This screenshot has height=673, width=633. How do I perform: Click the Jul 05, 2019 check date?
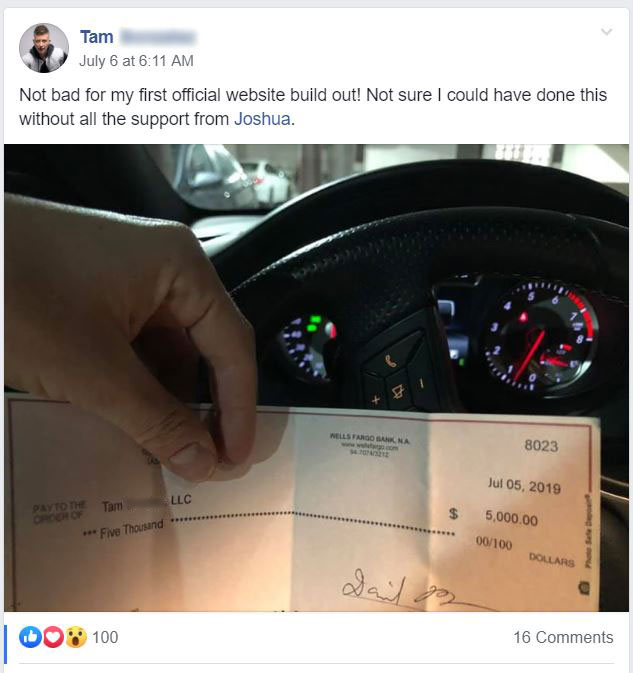[x=524, y=485]
